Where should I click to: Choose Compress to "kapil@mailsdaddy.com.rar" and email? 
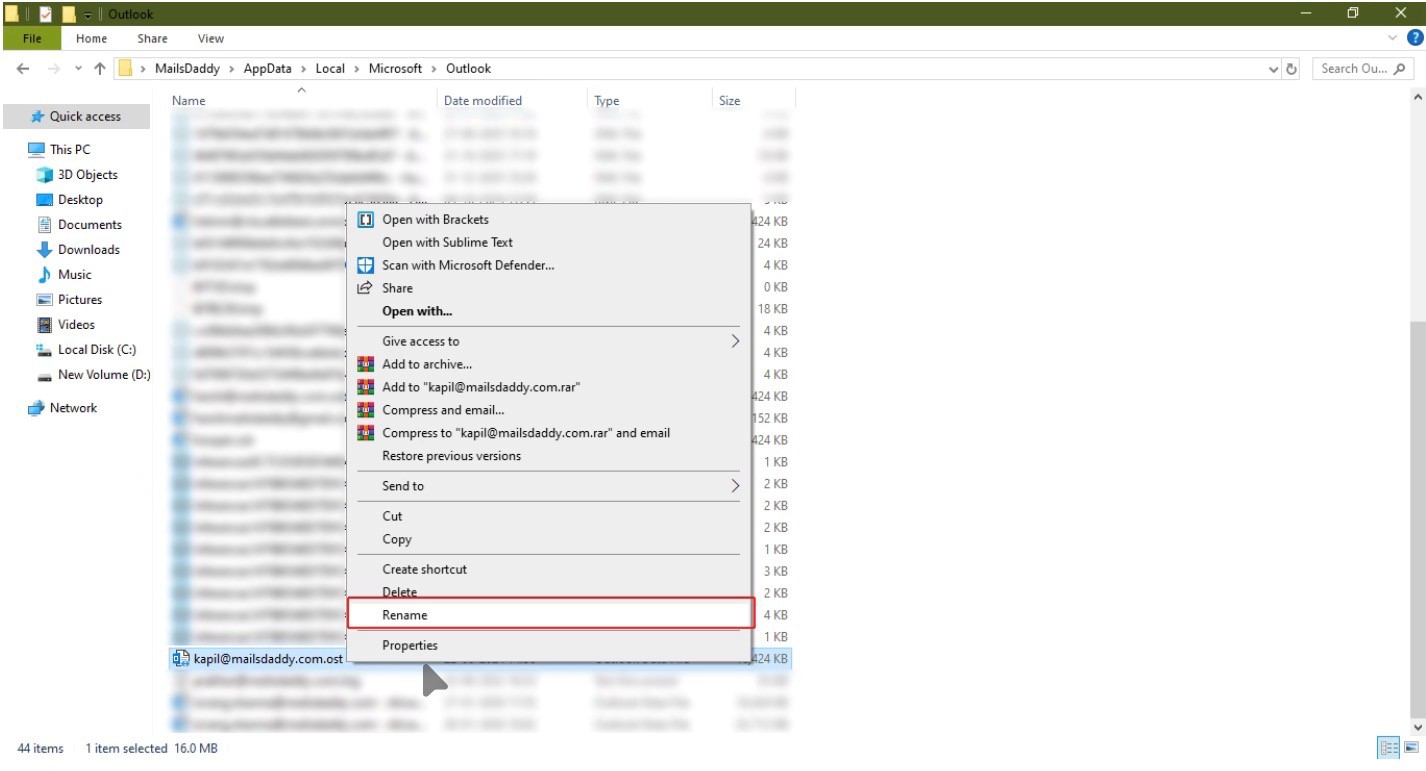548,433
